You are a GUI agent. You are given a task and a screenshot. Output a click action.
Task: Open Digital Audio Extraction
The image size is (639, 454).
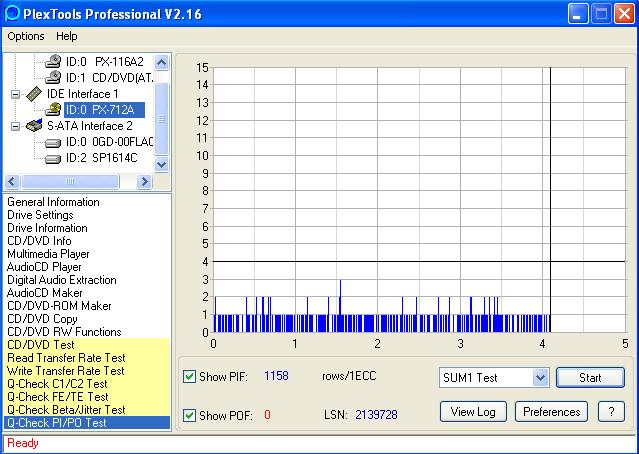(x=62, y=280)
